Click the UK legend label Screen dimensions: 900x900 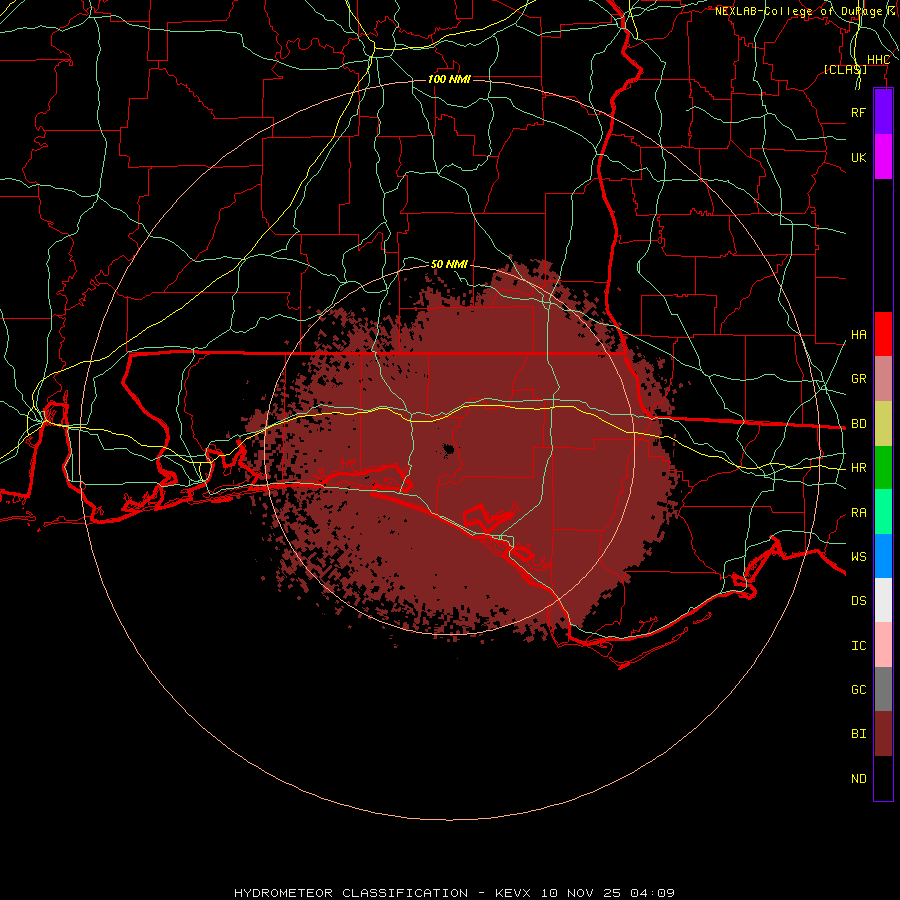click(x=859, y=158)
